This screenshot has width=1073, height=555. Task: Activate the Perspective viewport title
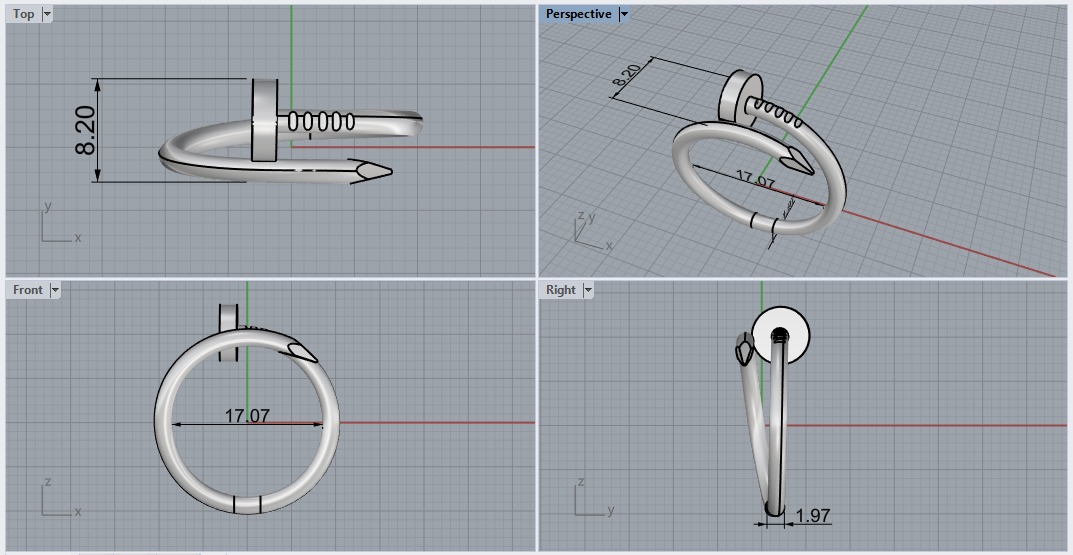coord(578,14)
